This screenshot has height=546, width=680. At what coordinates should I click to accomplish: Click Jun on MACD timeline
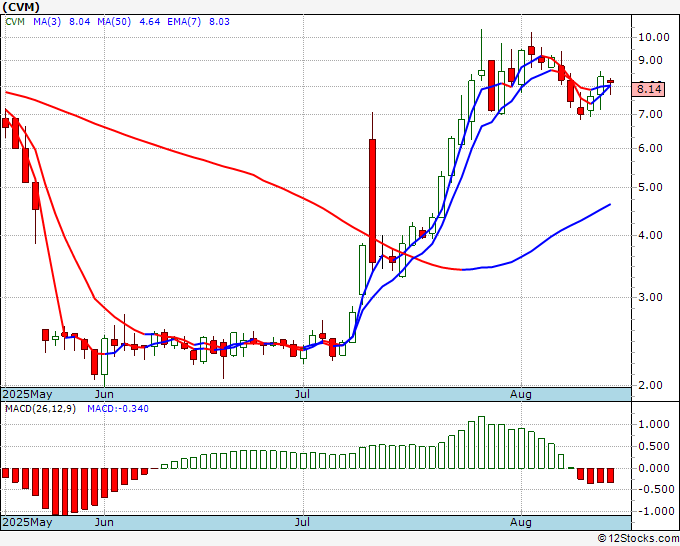point(104,522)
